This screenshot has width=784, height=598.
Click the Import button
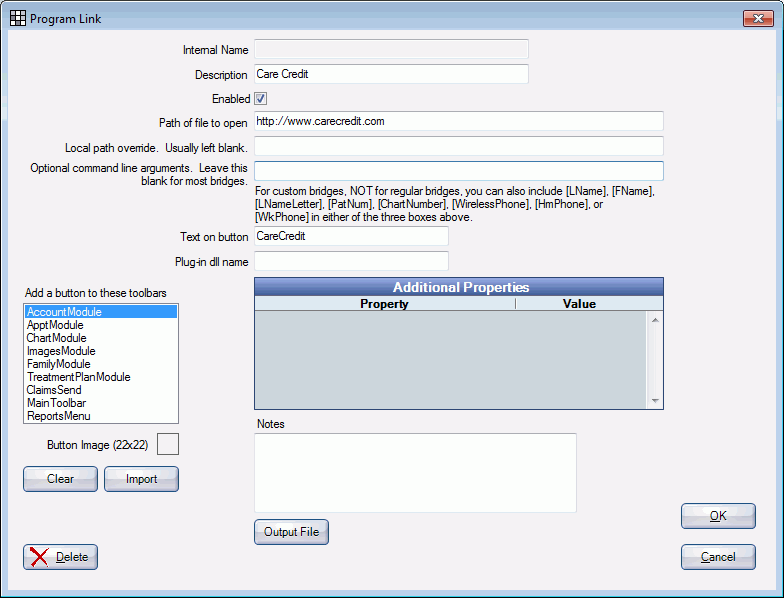tap(142, 479)
